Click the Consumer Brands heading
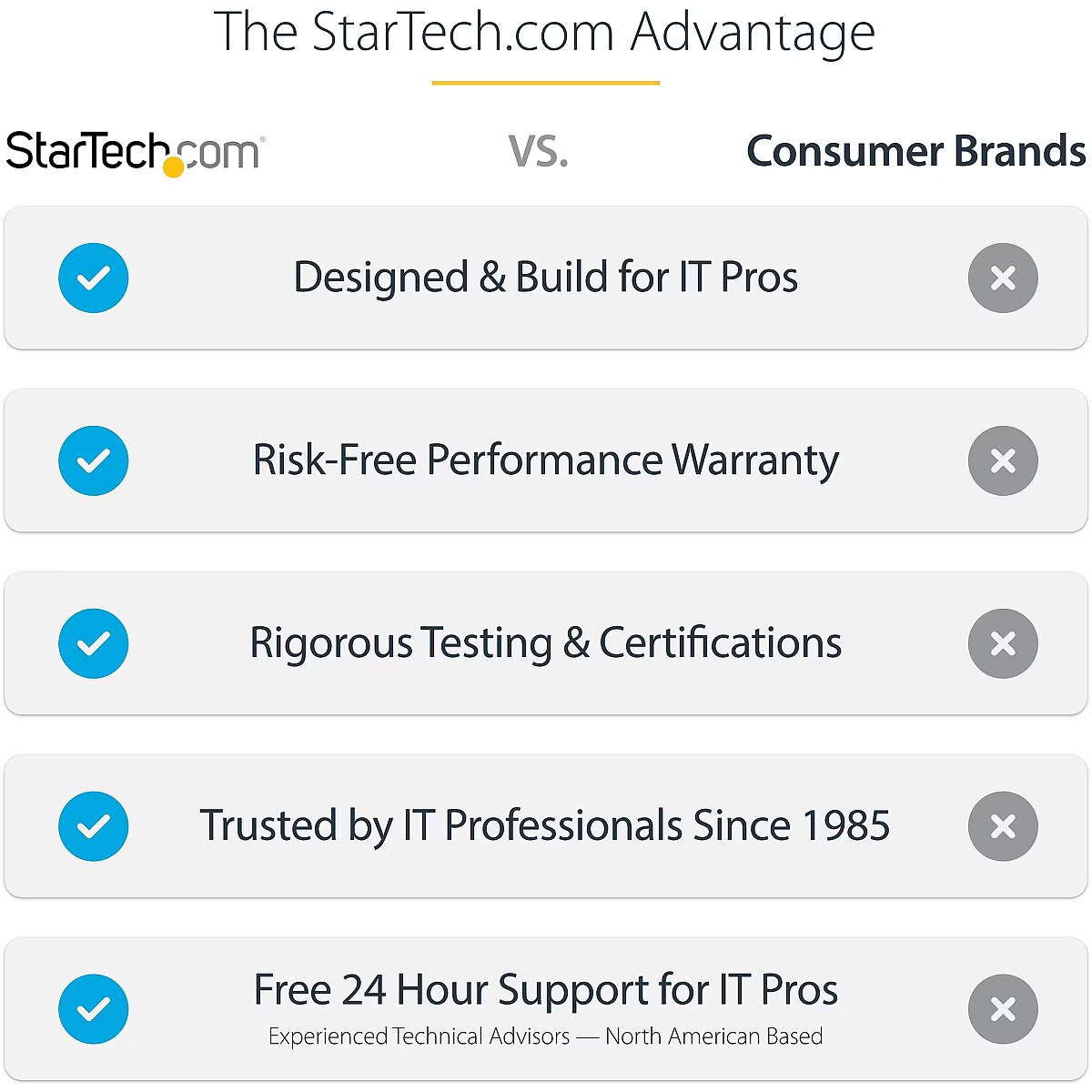This screenshot has height=1092, width=1092. tap(915, 152)
